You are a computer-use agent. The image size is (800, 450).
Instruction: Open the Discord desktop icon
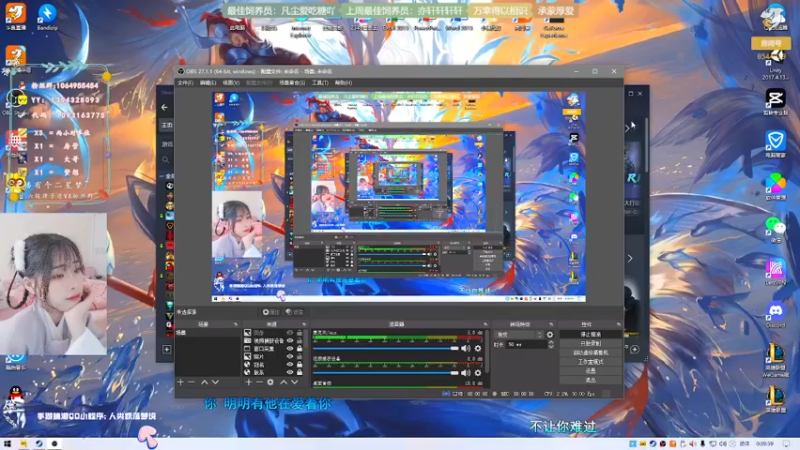[x=776, y=314]
